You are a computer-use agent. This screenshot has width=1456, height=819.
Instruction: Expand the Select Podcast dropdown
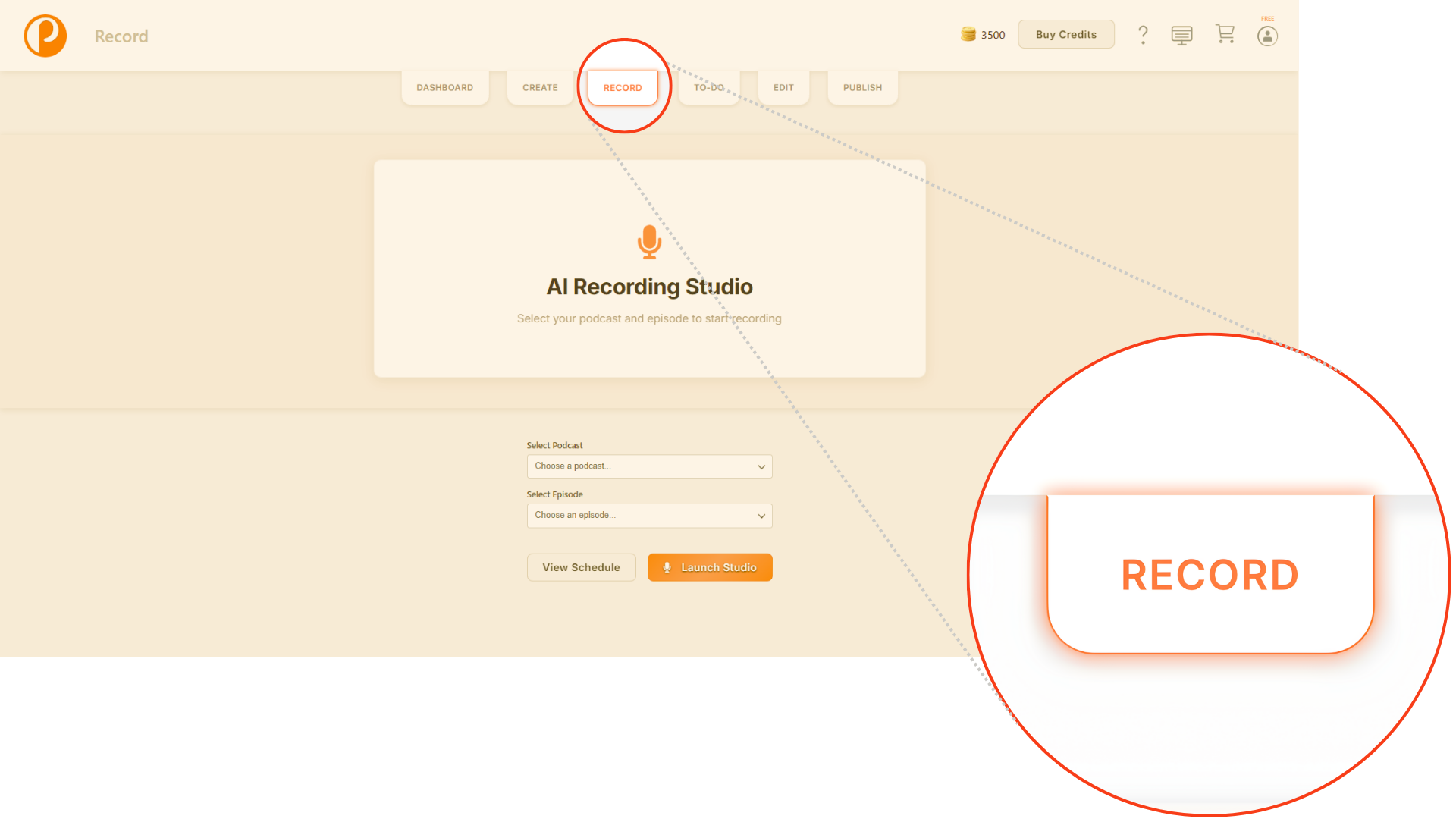pyautogui.click(x=649, y=466)
